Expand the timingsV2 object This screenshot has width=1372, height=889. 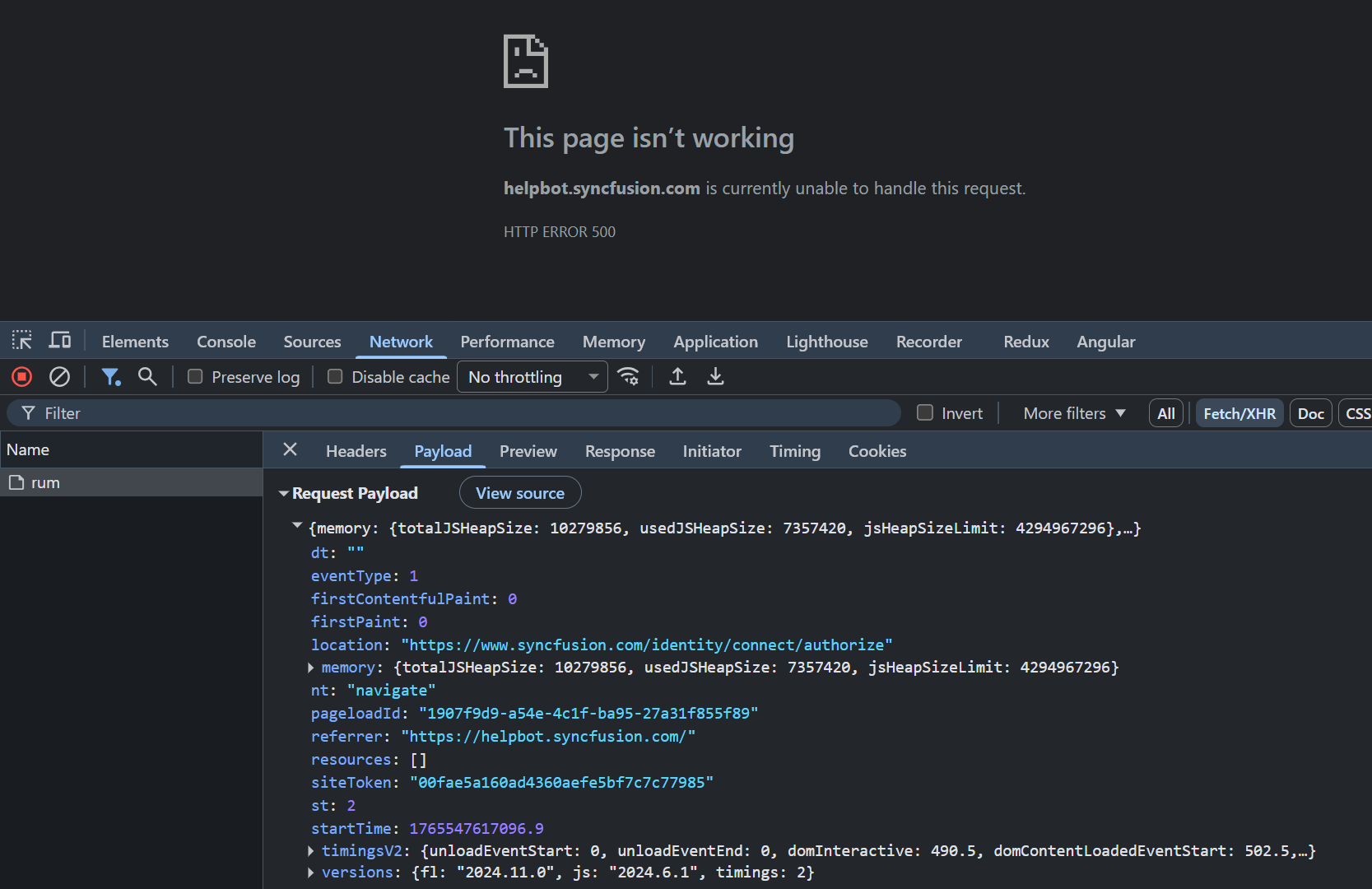(x=311, y=851)
